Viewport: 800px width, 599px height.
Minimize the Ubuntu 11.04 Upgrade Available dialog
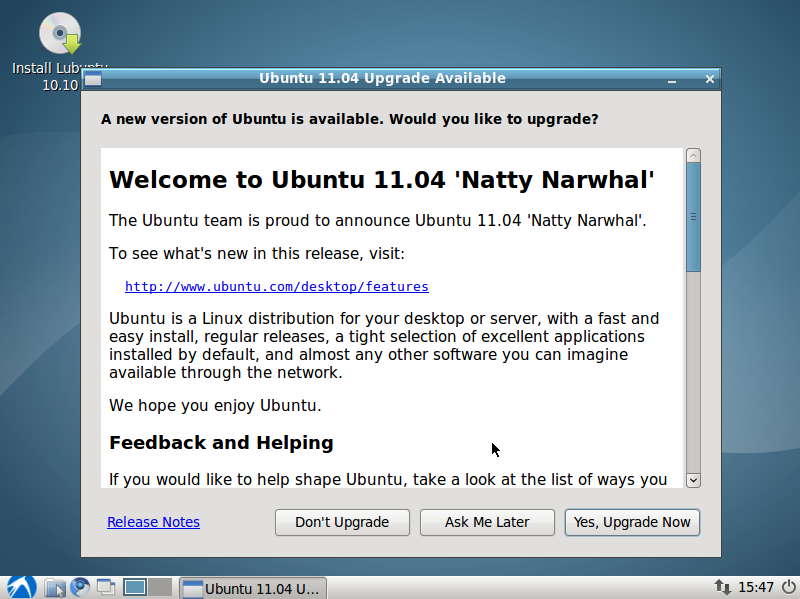672,80
